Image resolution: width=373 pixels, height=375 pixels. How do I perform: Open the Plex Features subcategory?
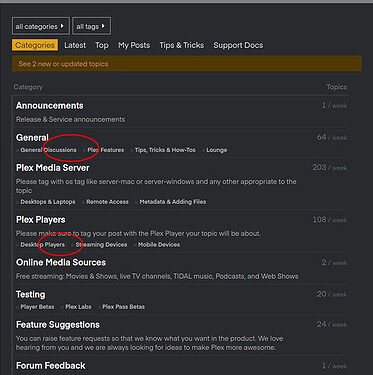click(106, 150)
